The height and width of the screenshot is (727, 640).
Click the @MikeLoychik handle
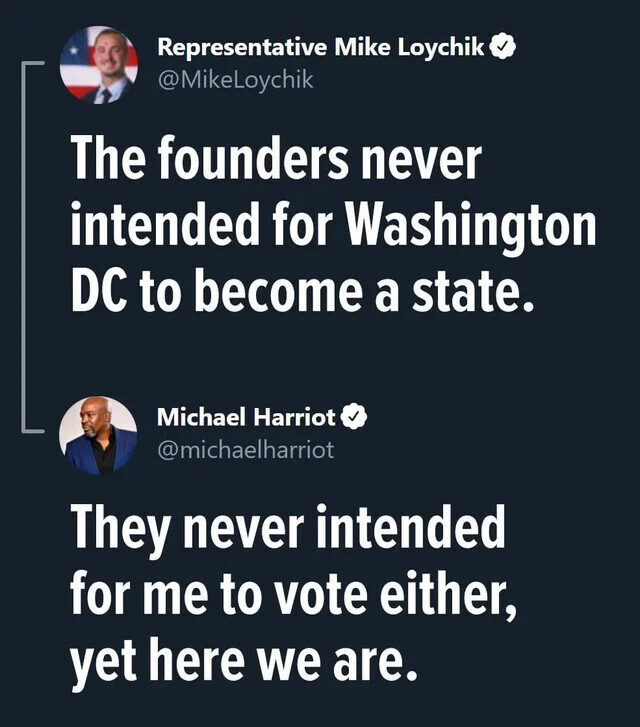coord(235,79)
